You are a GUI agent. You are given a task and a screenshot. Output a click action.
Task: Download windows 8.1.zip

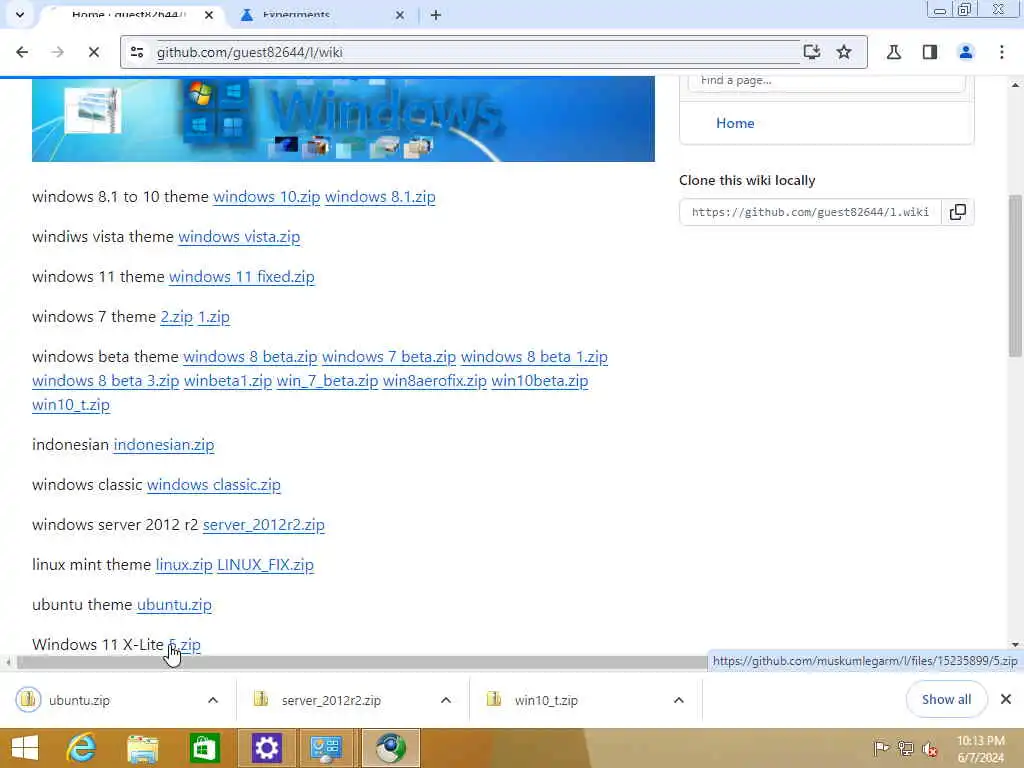tap(380, 197)
